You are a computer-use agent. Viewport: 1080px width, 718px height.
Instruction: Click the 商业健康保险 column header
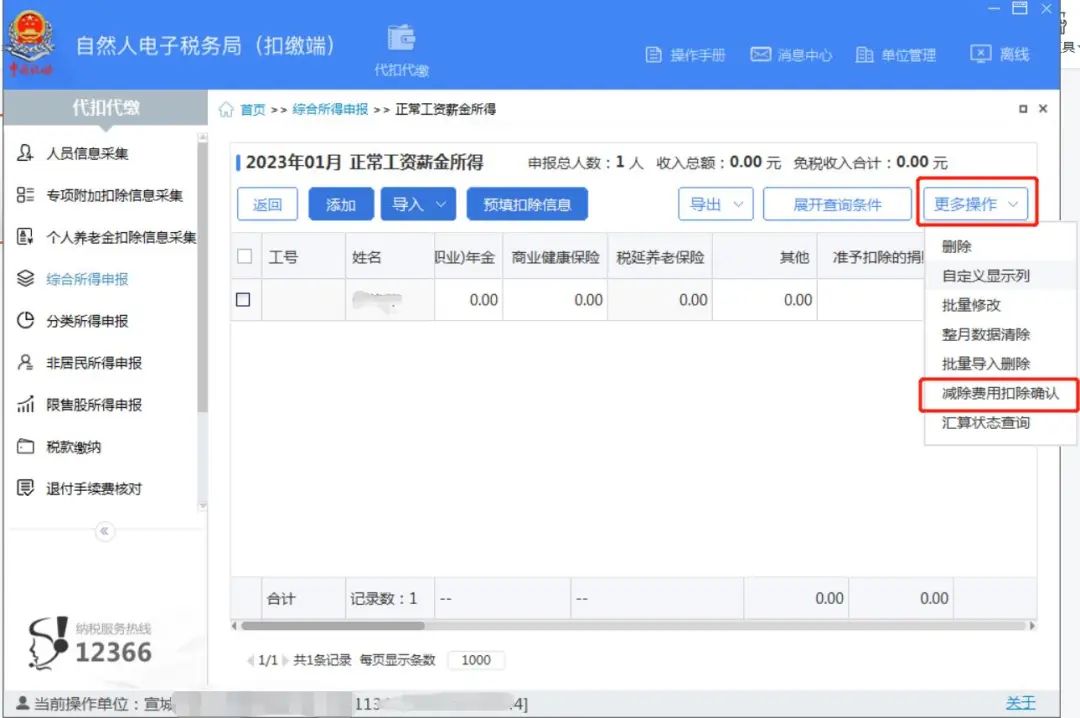pyautogui.click(x=555, y=256)
